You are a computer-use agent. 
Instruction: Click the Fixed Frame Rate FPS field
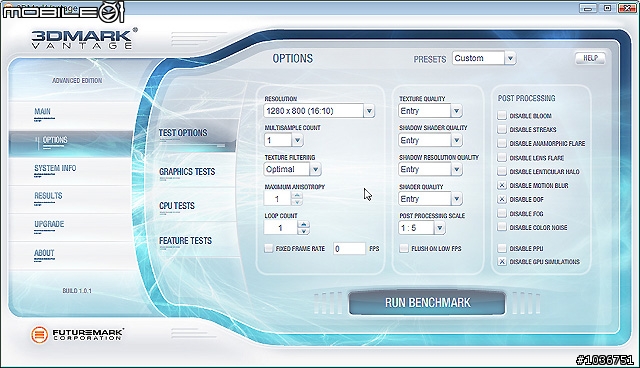pos(349,248)
